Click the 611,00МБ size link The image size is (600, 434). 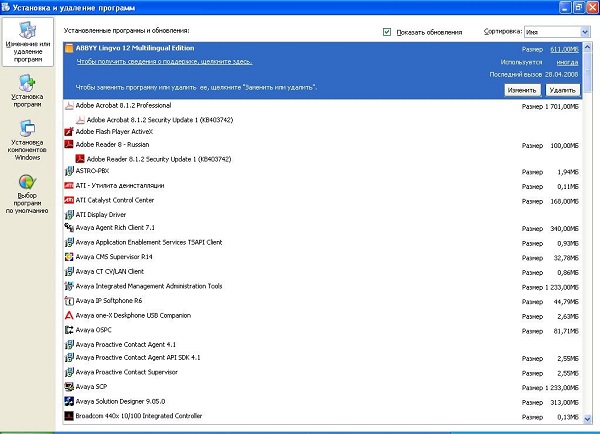coord(564,49)
